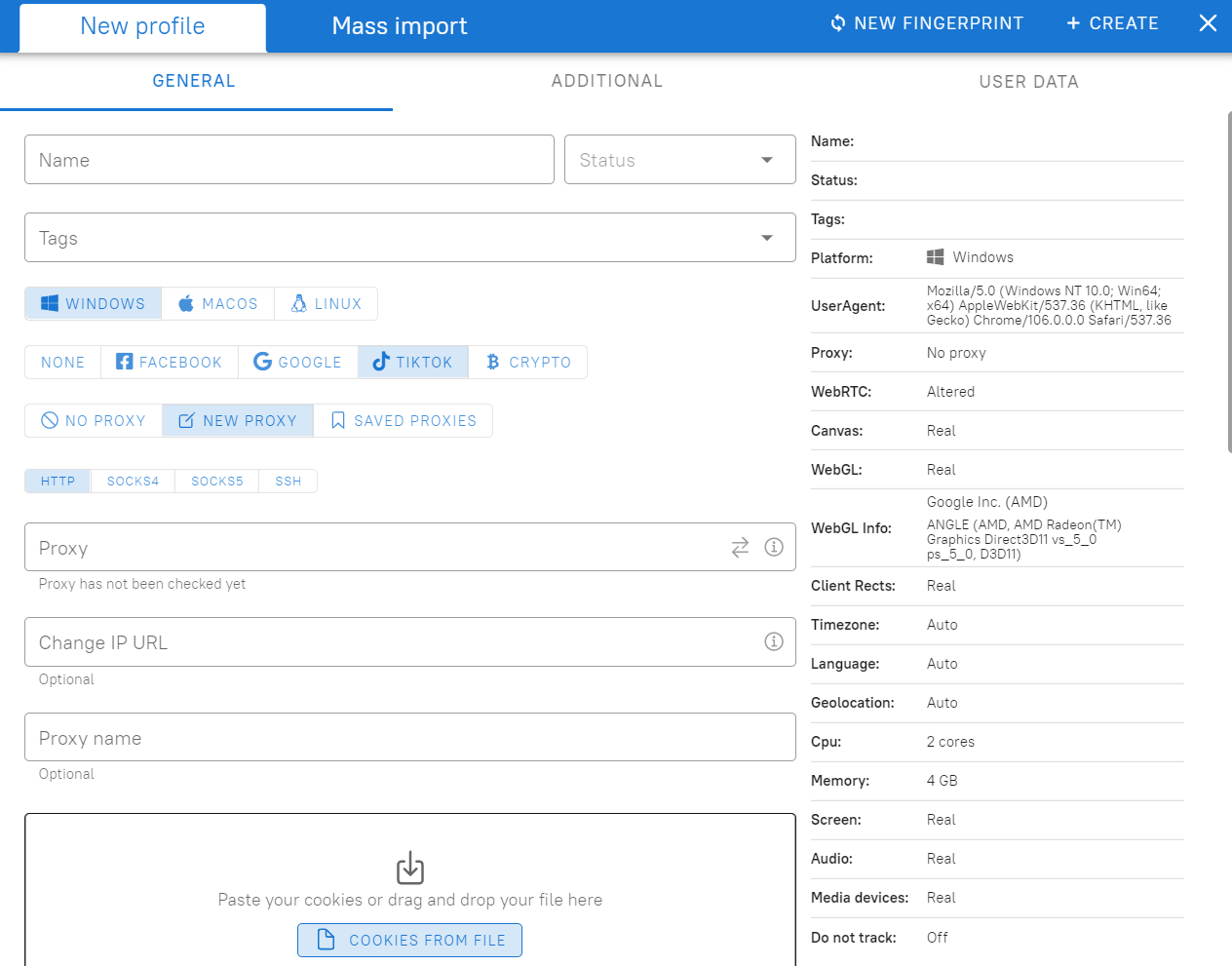
Task: Close the new profile dialog
Action: pos(1208,22)
